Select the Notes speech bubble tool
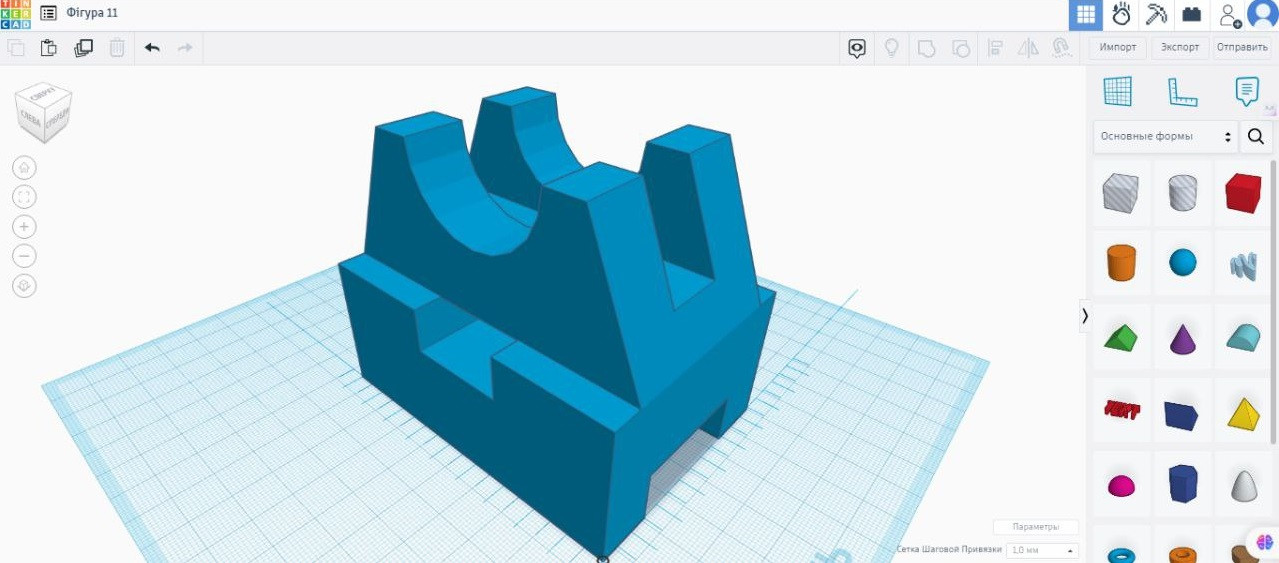The image size is (1279, 563). pos(1247,92)
